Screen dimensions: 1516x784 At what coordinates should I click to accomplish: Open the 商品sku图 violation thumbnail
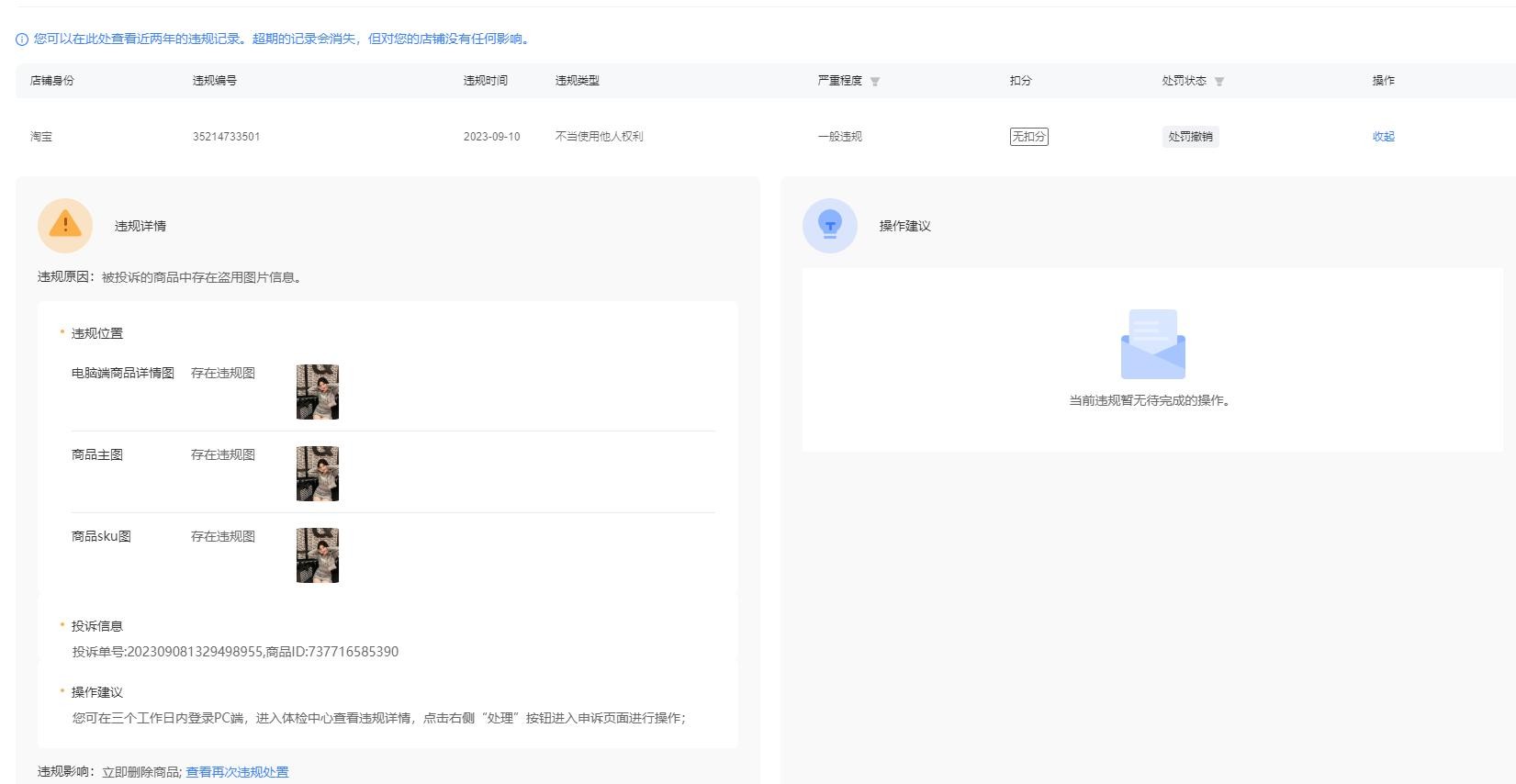[318, 555]
